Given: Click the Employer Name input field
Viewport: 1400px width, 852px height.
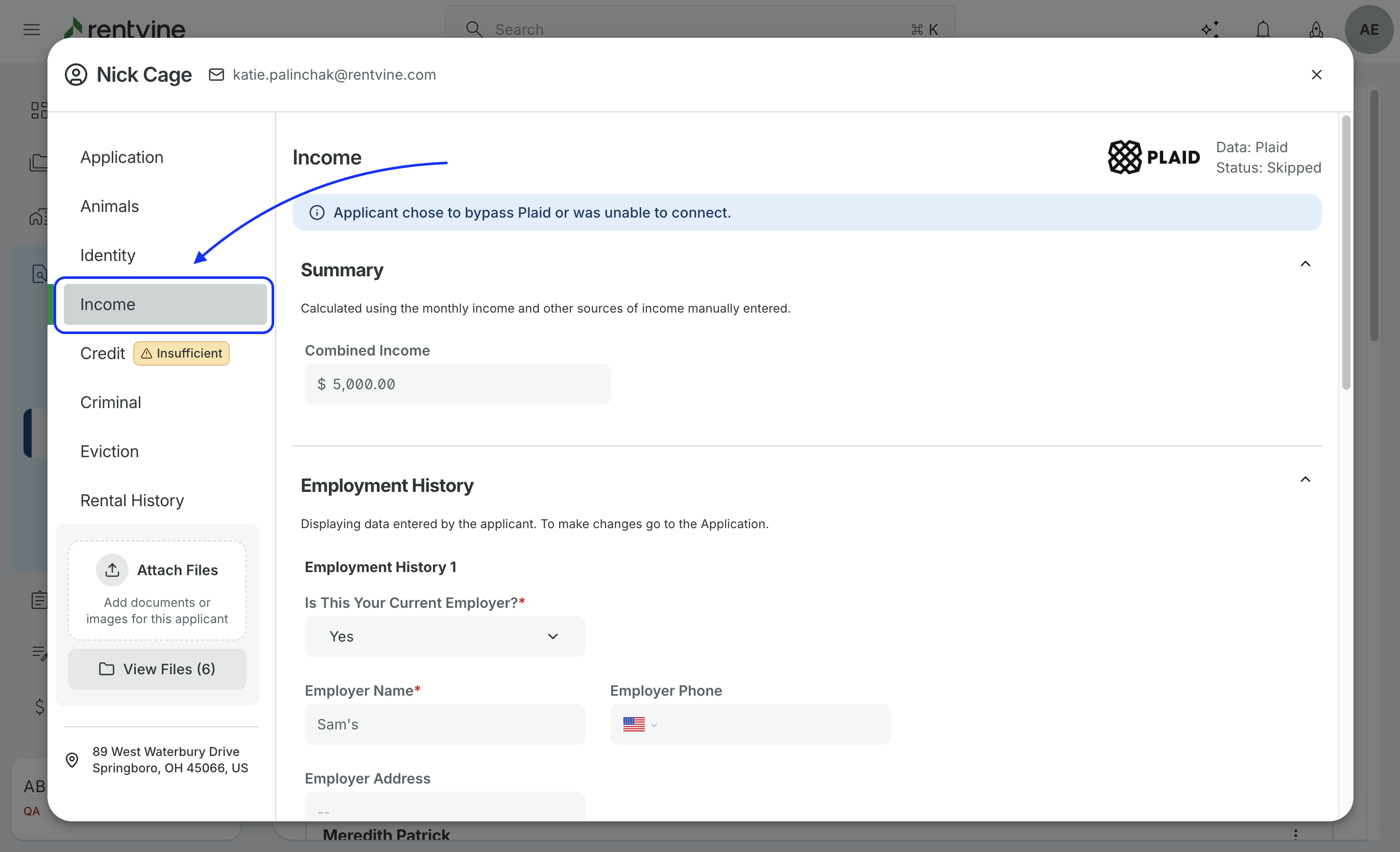Looking at the screenshot, I should pos(444,724).
